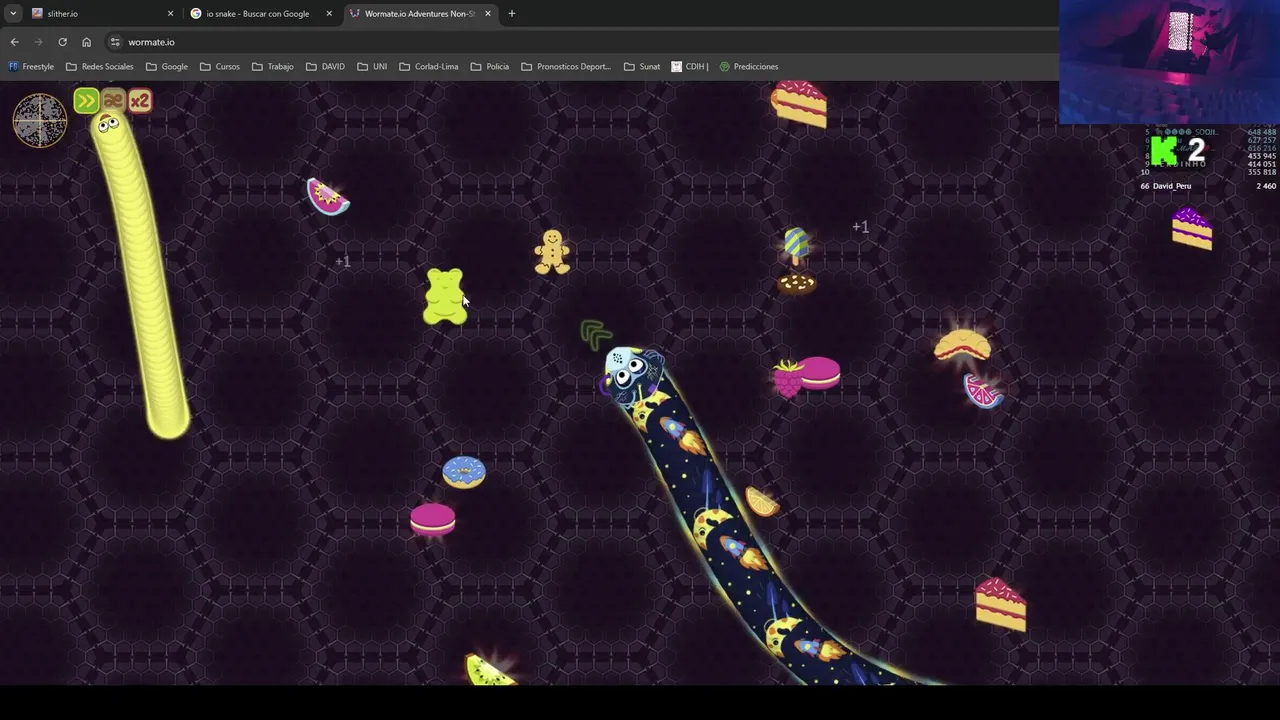
Task: Open the DAVID bookmark folder
Action: coord(325,67)
